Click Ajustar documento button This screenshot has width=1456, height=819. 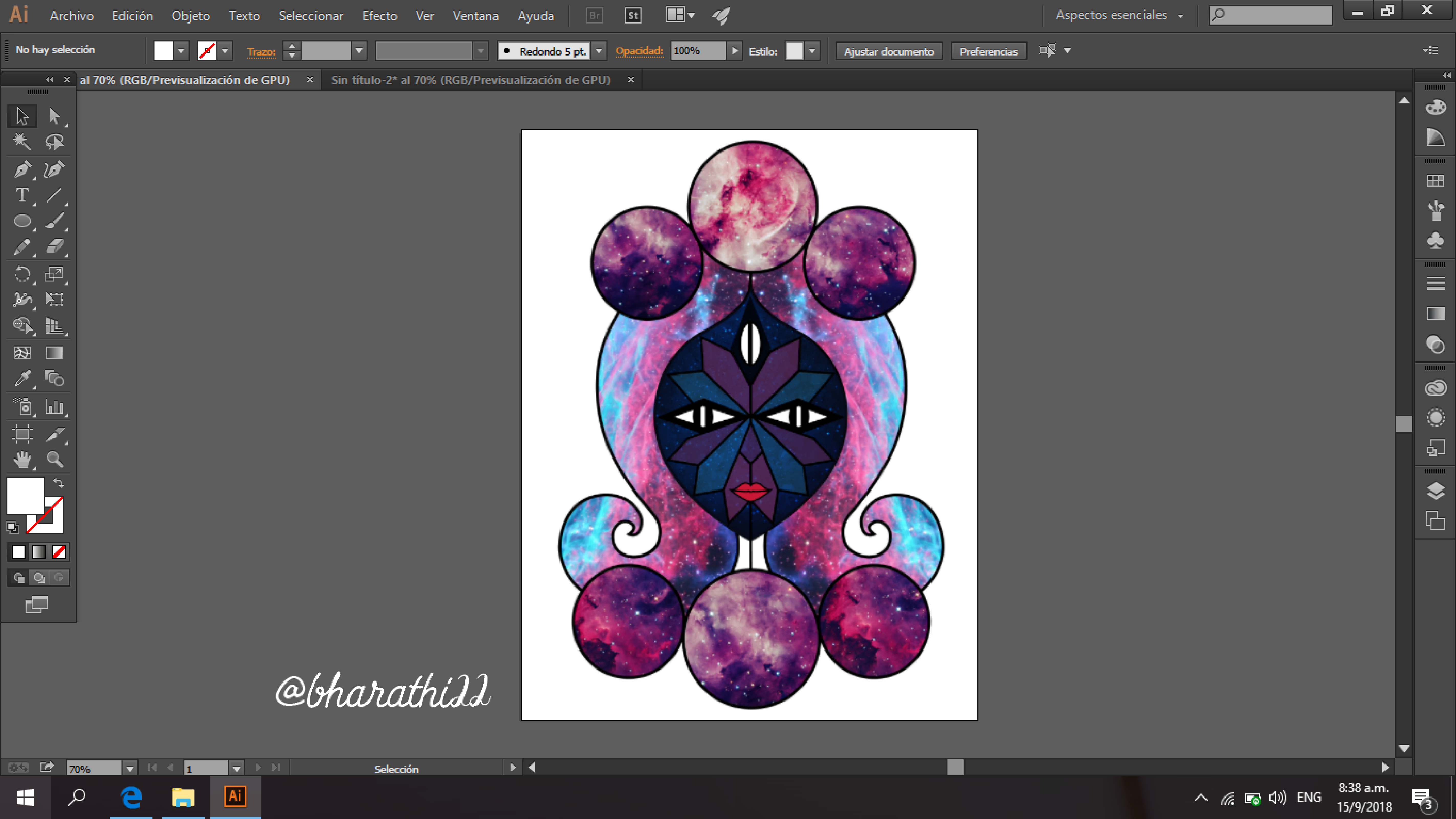(889, 51)
